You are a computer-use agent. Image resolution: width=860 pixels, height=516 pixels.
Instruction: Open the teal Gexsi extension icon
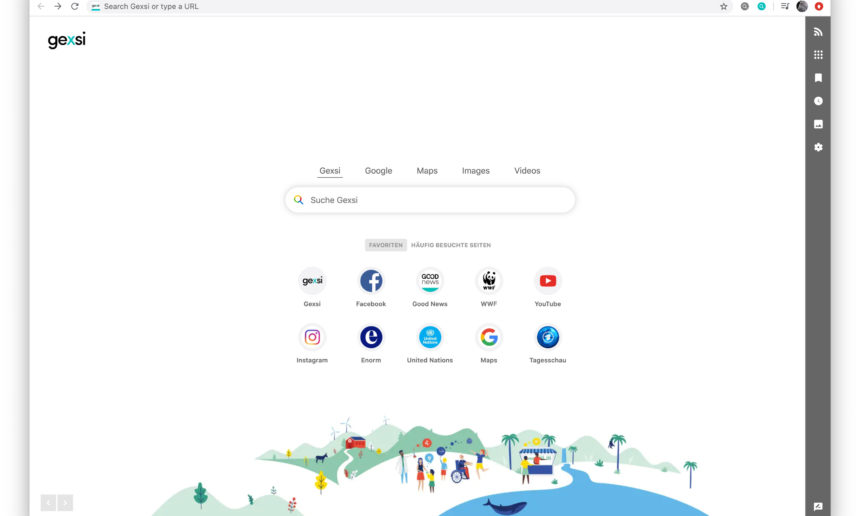pos(761,7)
